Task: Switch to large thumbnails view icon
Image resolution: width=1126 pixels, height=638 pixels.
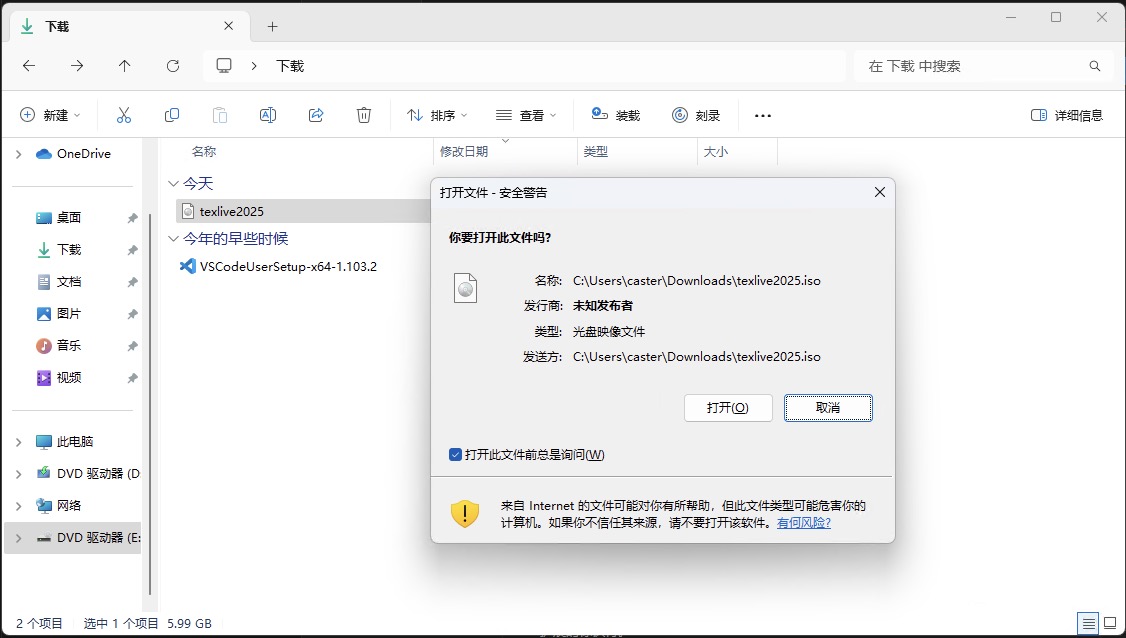Action: tap(1110, 623)
